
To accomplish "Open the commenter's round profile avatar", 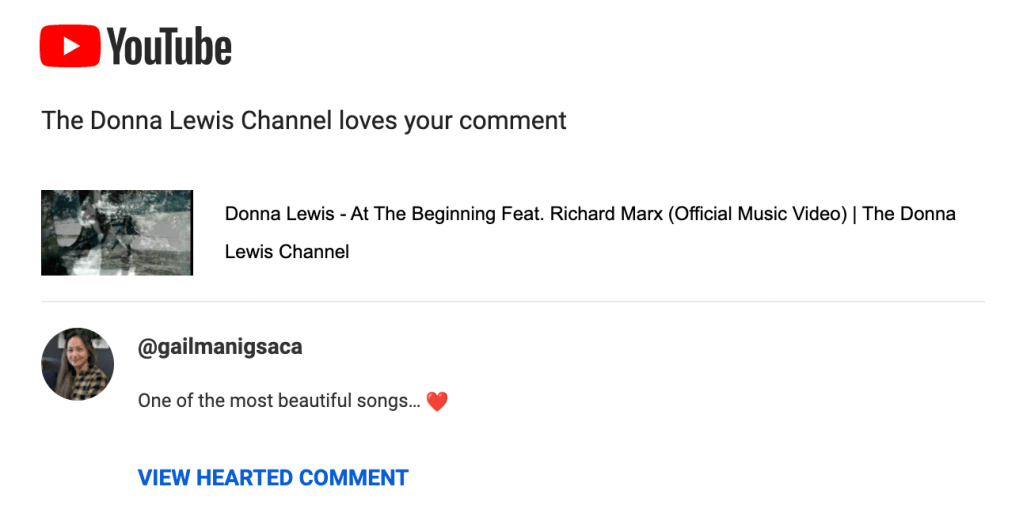I will (77, 364).
